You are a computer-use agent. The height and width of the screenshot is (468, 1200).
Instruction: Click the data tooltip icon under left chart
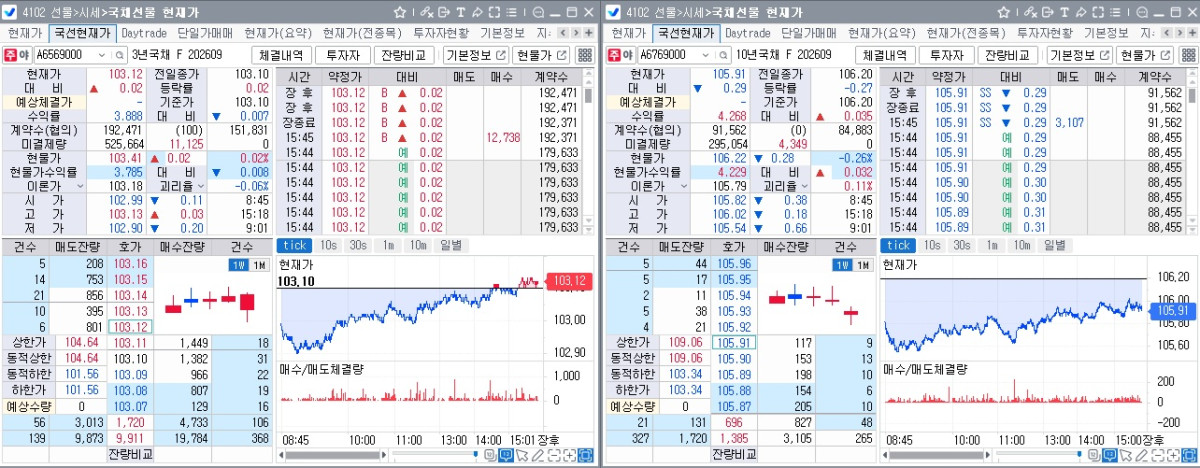pos(506,455)
